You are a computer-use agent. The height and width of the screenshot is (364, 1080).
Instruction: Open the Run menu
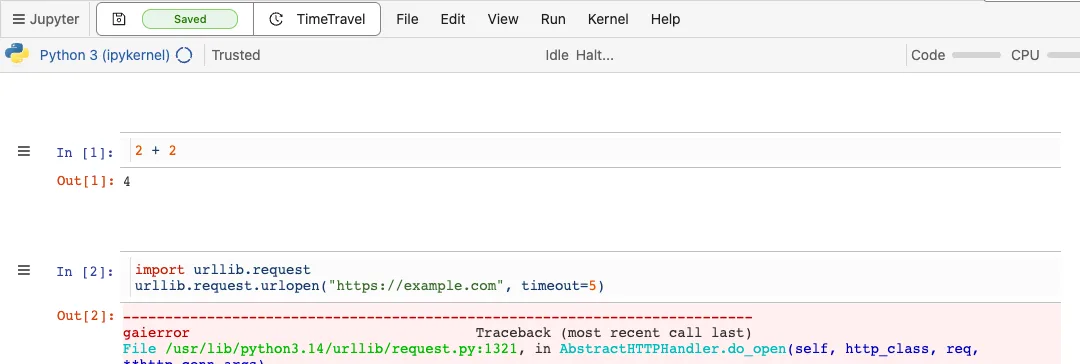(x=553, y=19)
